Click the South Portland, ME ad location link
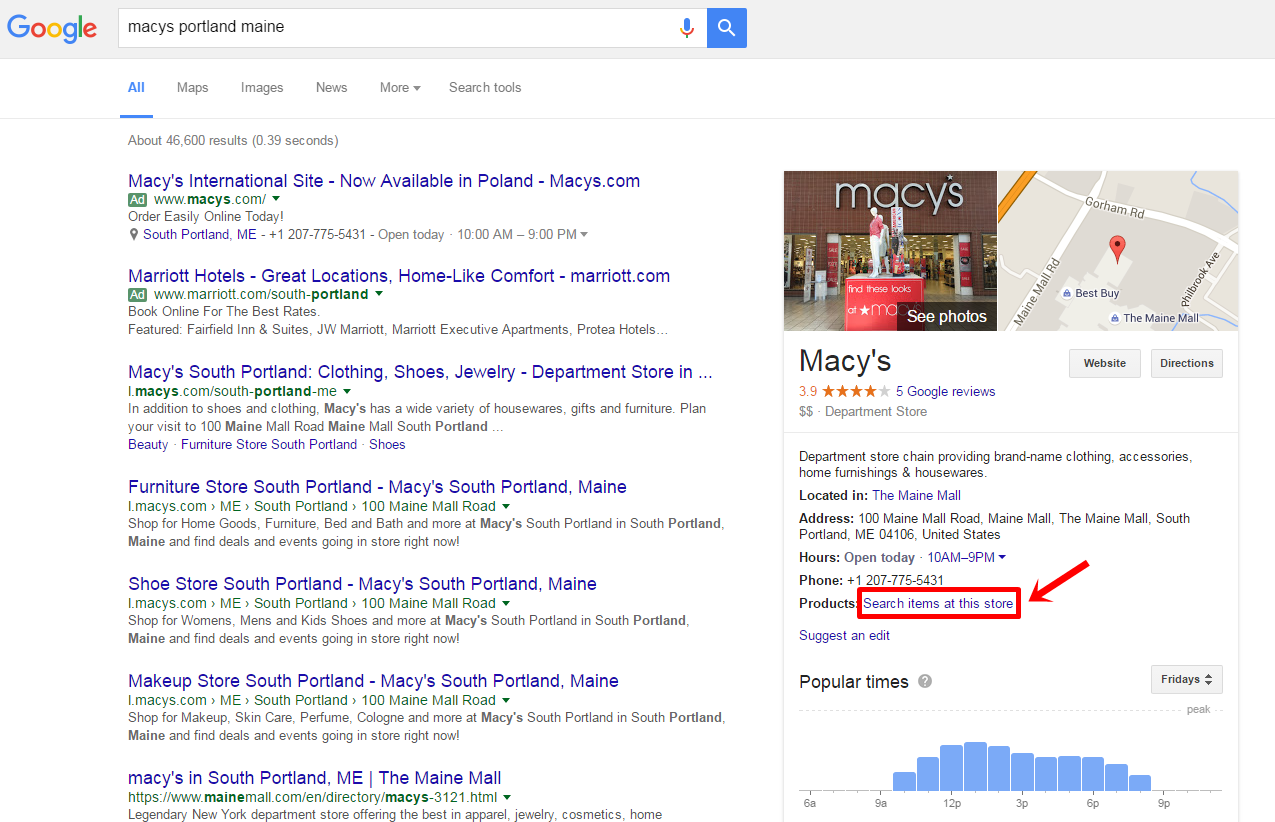 click(x=199, y=235)
